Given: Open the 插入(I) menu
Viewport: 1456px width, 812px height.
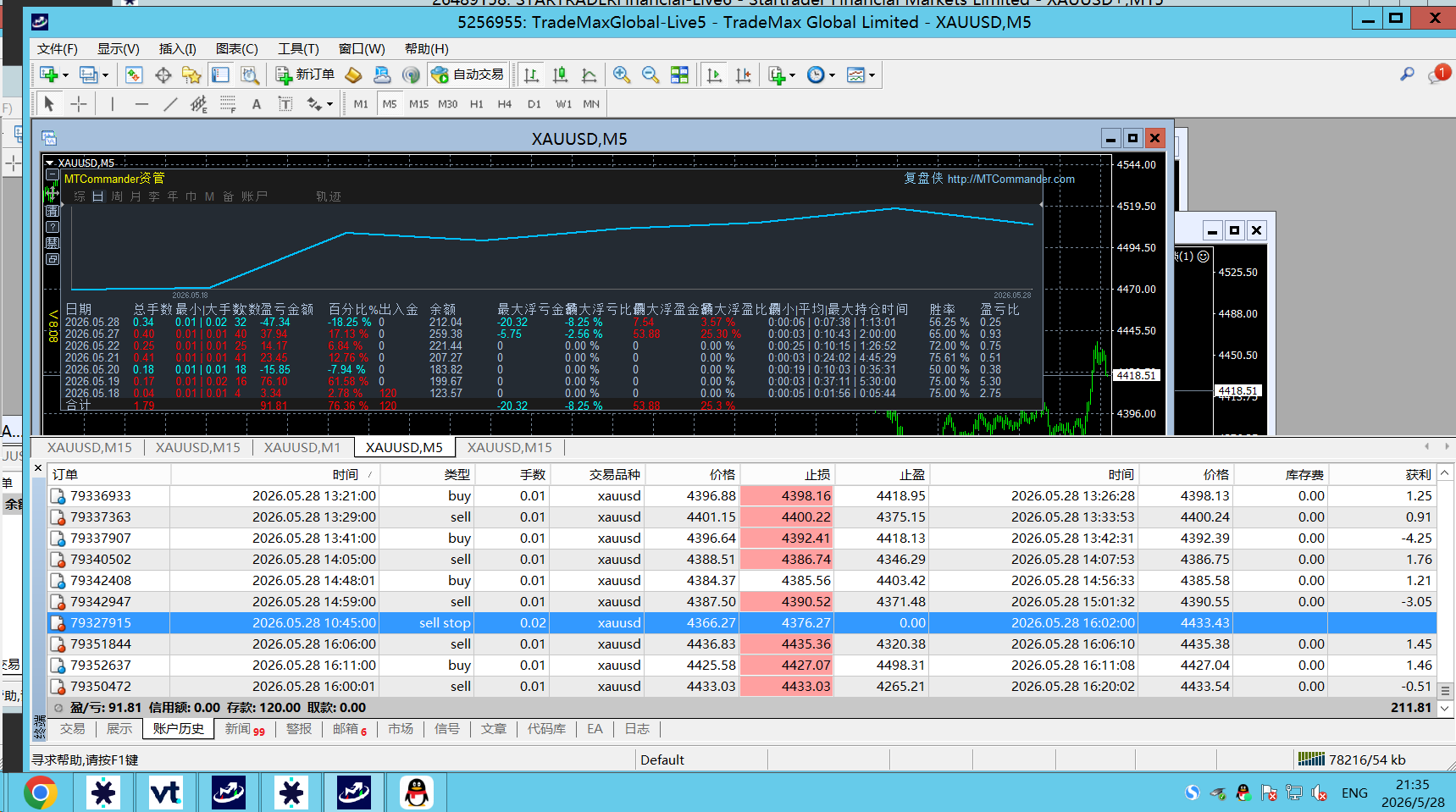Looking at the screenshot, I should point(178,49).
